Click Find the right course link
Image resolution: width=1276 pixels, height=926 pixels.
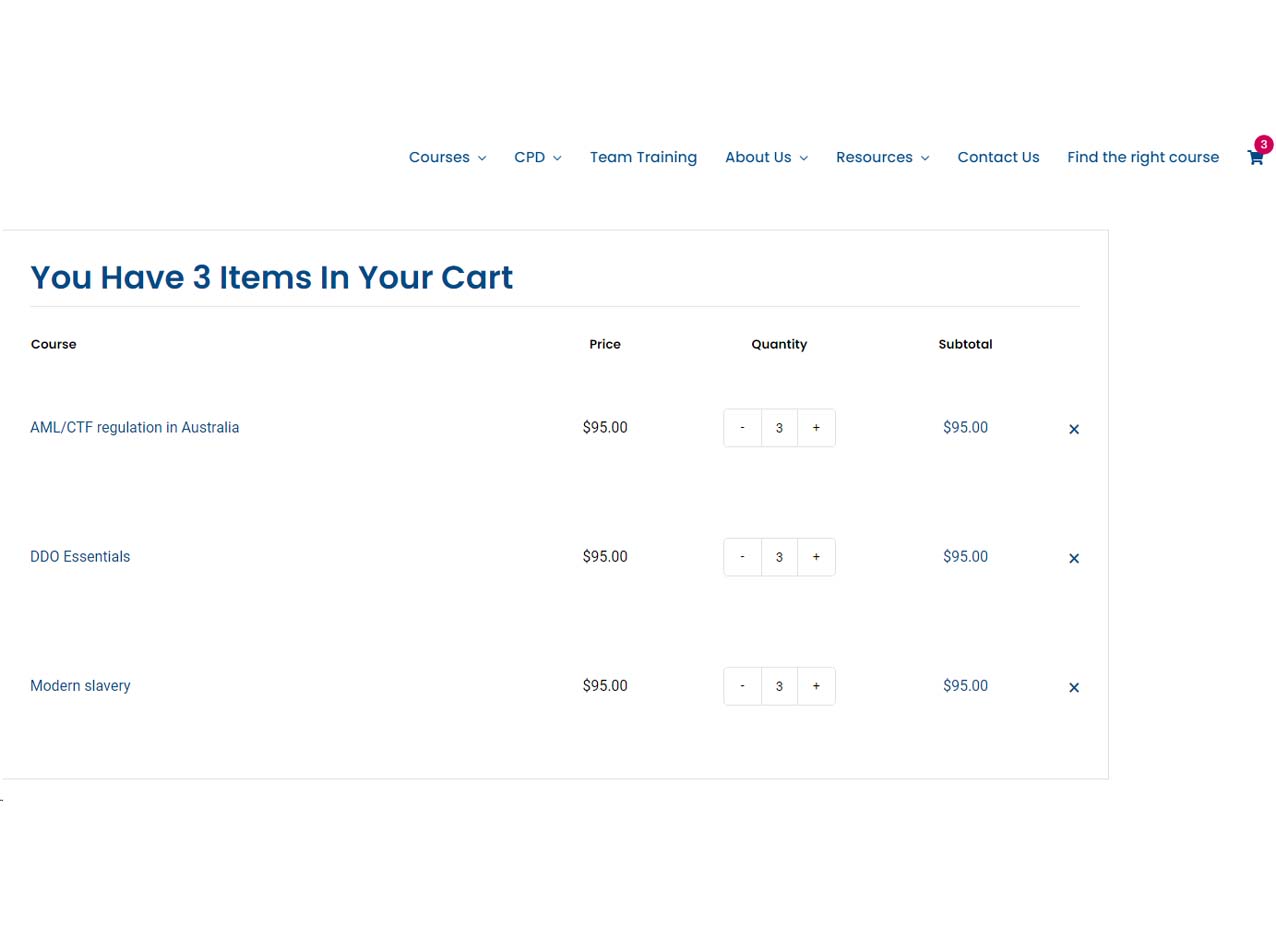pos(1142,157)
